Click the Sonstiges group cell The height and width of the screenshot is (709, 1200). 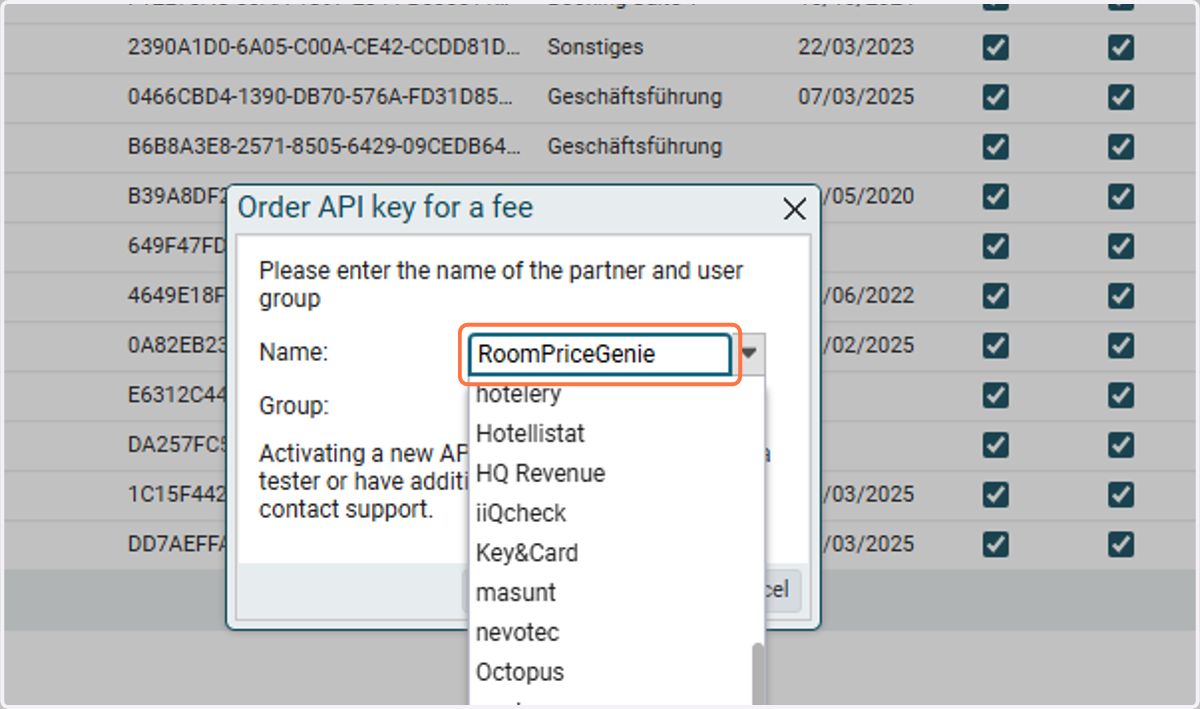(x=595, y=47)
